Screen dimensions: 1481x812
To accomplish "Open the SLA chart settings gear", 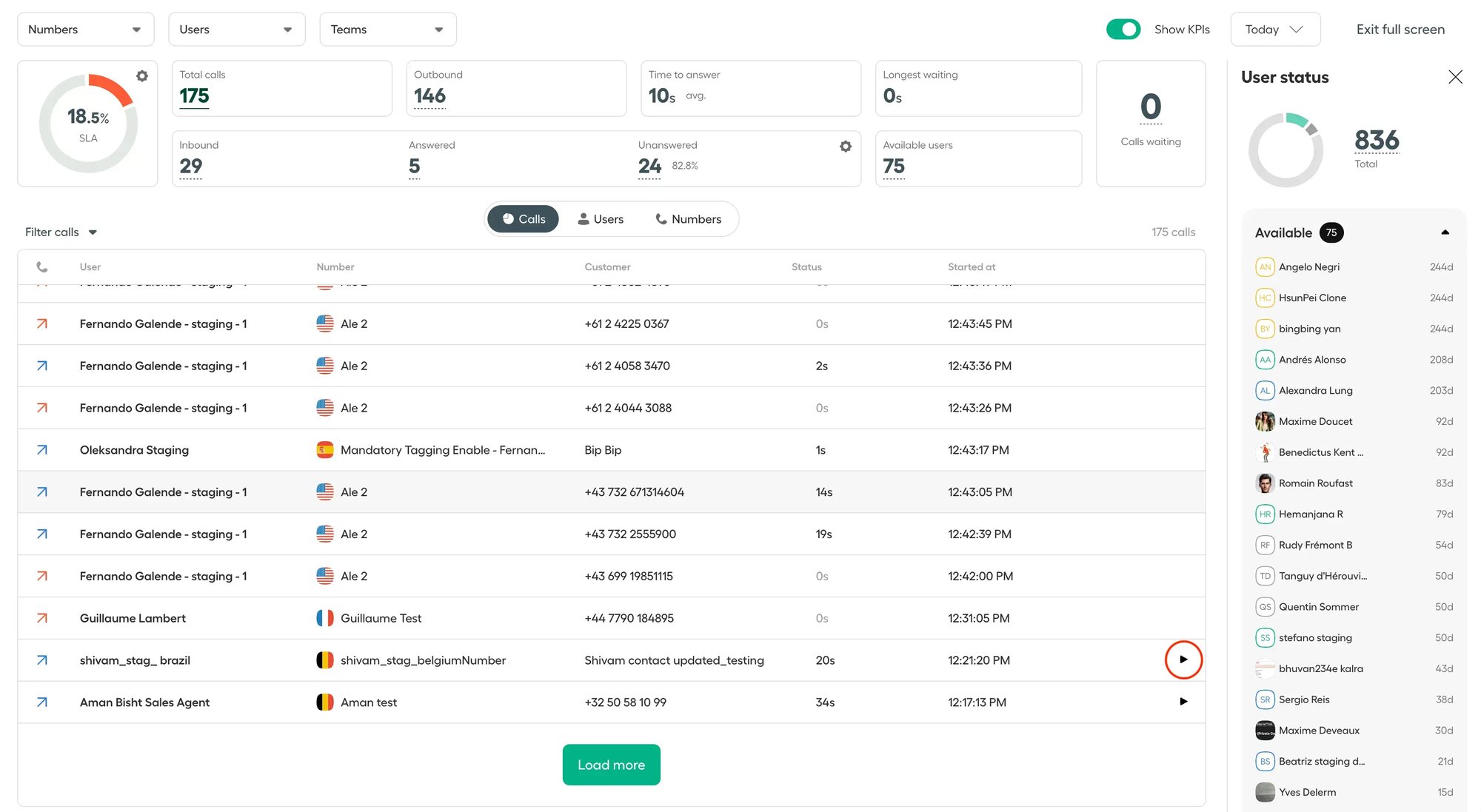I will pyautogui.click(x=142, y=76).
